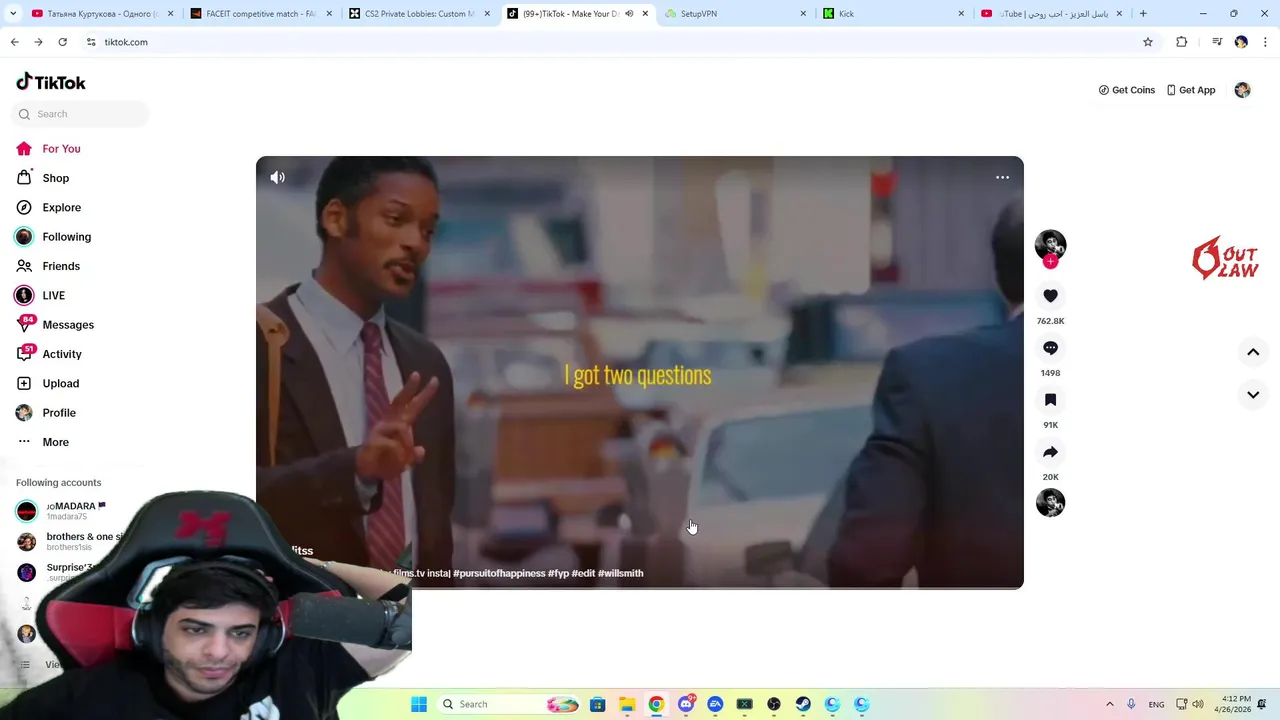Switch to the FACEIT competitive match tab

click(x=260, y=14)
